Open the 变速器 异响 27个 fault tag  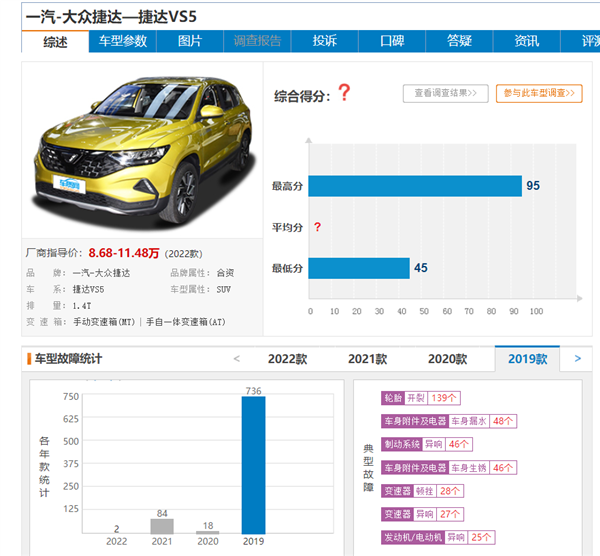click(x=422, y=514)
